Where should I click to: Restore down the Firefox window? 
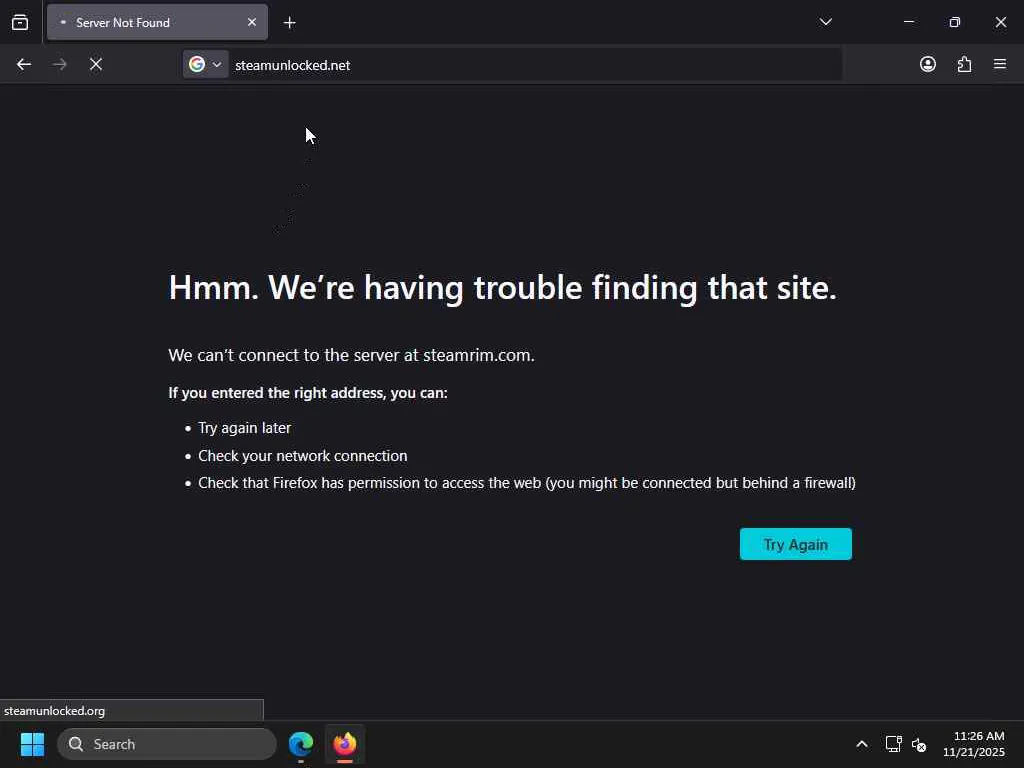click(x=955, y=22)
